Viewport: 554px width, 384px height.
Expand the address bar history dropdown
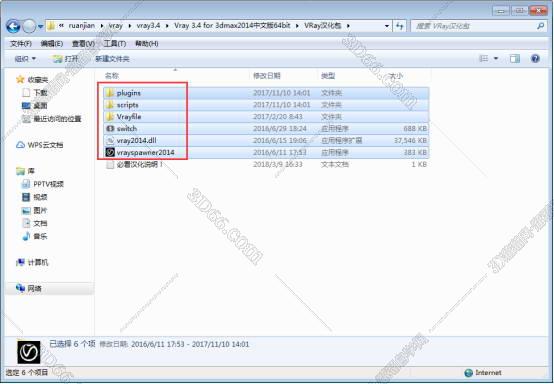(387, 26)
